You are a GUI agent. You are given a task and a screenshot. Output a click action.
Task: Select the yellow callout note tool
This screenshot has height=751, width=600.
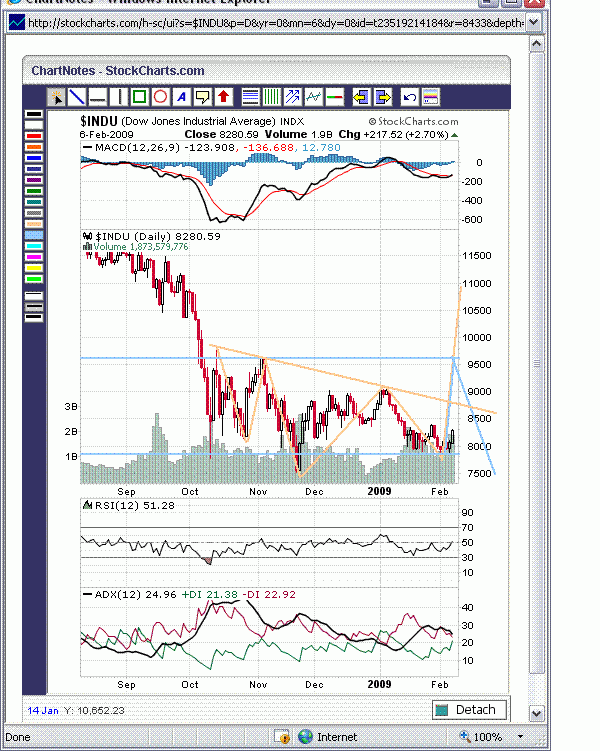(203, 97)
